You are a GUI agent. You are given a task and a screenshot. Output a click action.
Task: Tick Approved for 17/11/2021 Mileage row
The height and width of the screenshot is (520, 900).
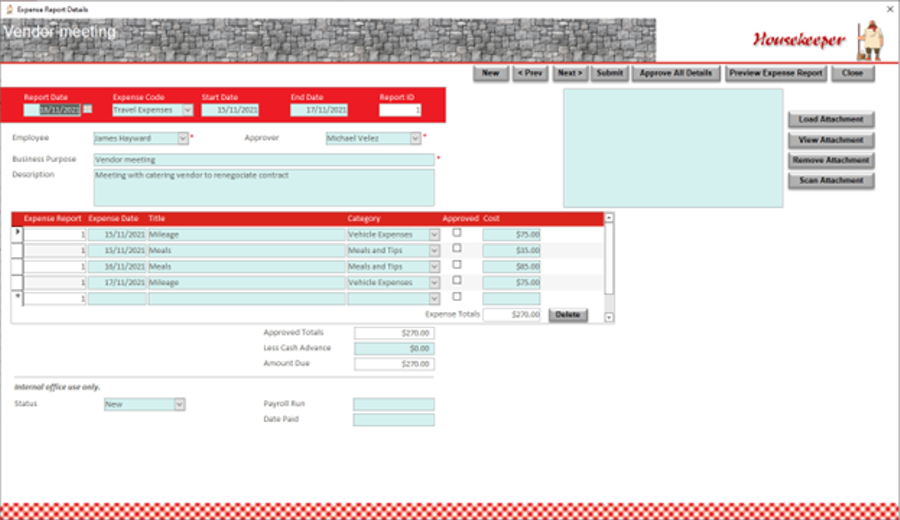pyautogui.click(x=457, y=280)
